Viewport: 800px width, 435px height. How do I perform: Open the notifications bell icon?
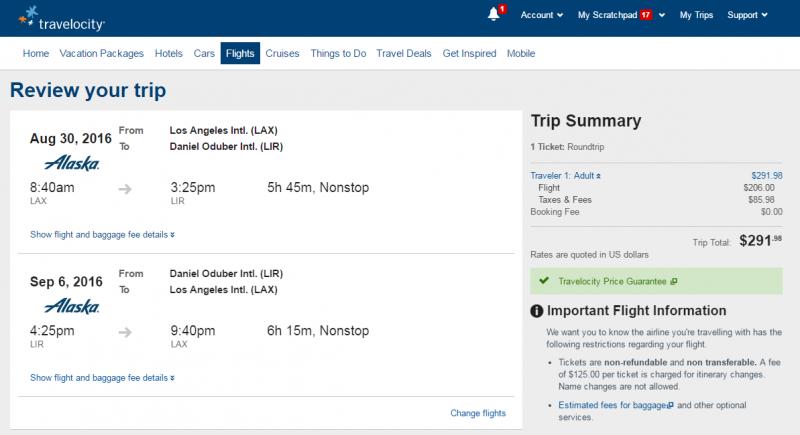[x=493, y=14]
